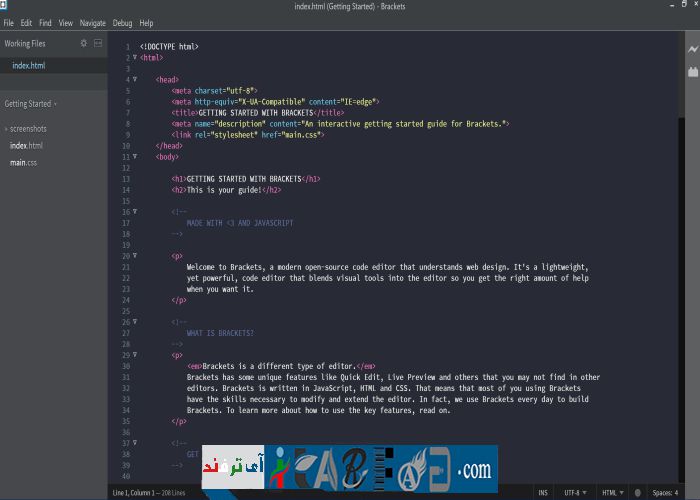Collapse the head tag fold arrow on line 4

point(134,57)
